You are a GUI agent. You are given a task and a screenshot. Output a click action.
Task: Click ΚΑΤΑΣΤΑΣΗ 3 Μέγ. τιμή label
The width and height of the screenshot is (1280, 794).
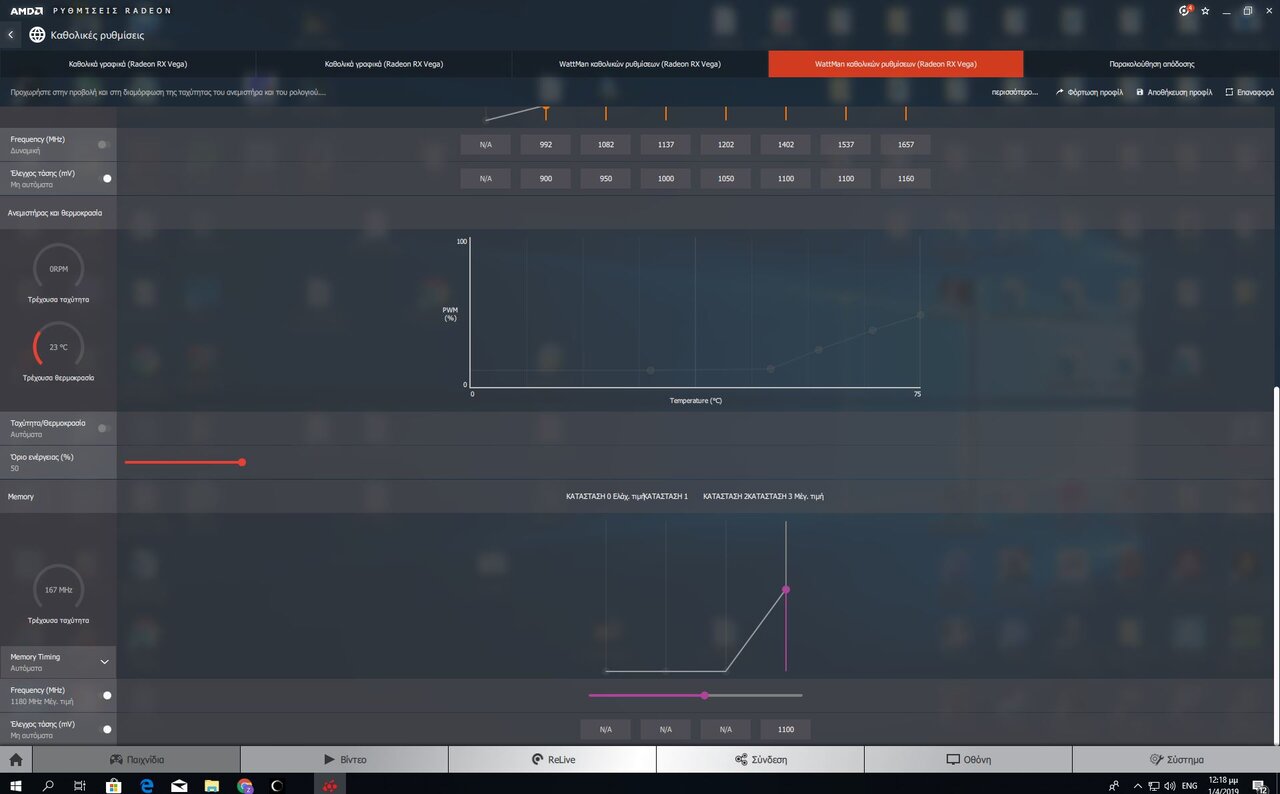[785, 496]
